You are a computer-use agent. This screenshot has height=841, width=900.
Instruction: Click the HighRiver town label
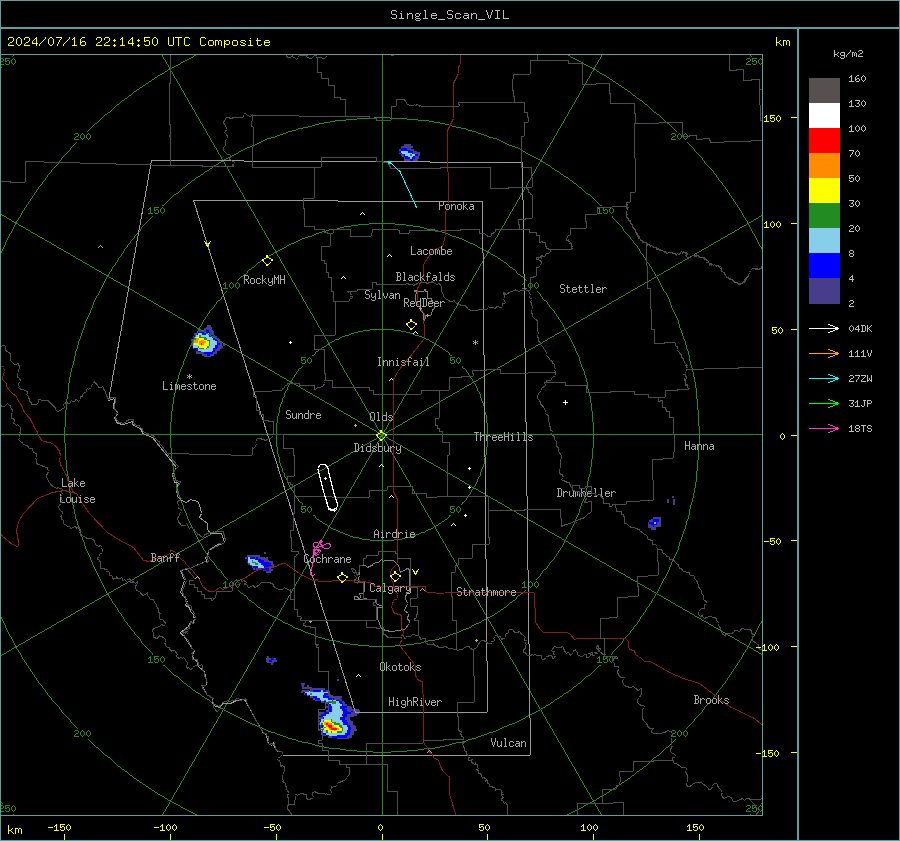415,702
